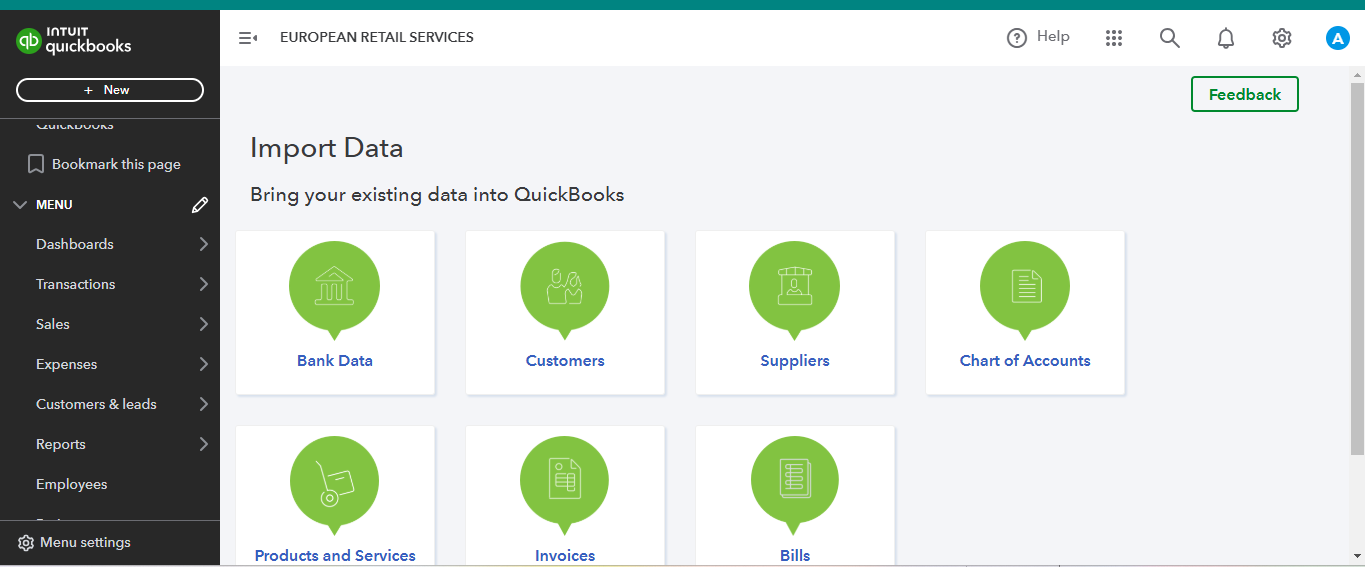Viewport: 1365px width, 567px height.
Task: Open the notifications bell icon
Action: tap(1225, 38)
